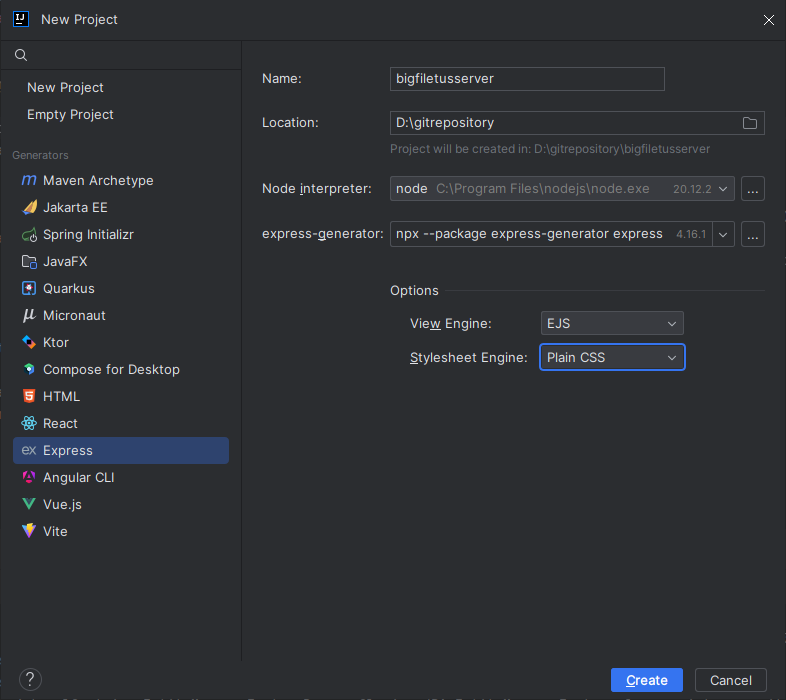Click the Vite label in Generators
Screen dimensions: 786x700
[x=55, y=532]
